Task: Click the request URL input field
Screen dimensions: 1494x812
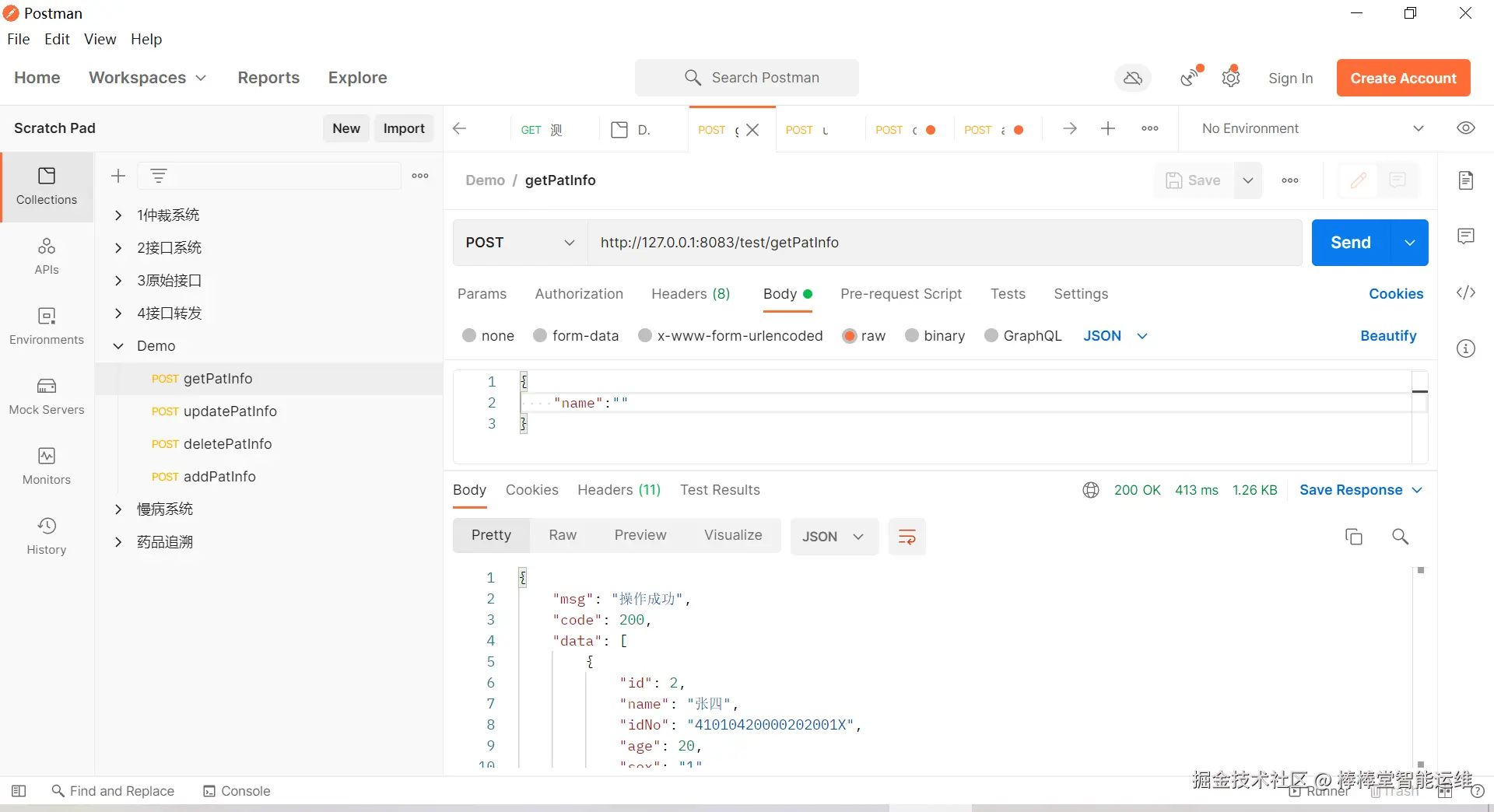Action: (943, 243)
